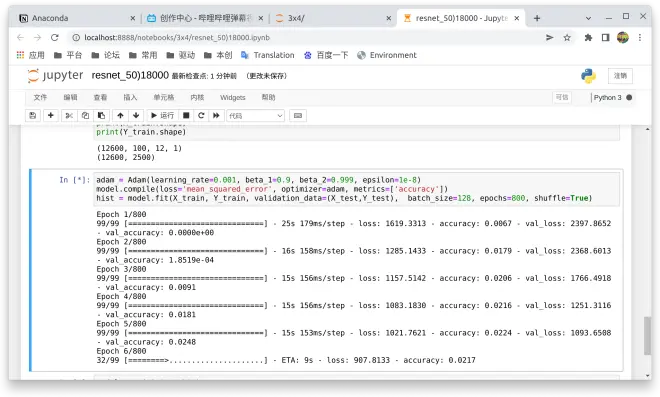
Task: Open a new browser tab
Action: click(537, 18)
